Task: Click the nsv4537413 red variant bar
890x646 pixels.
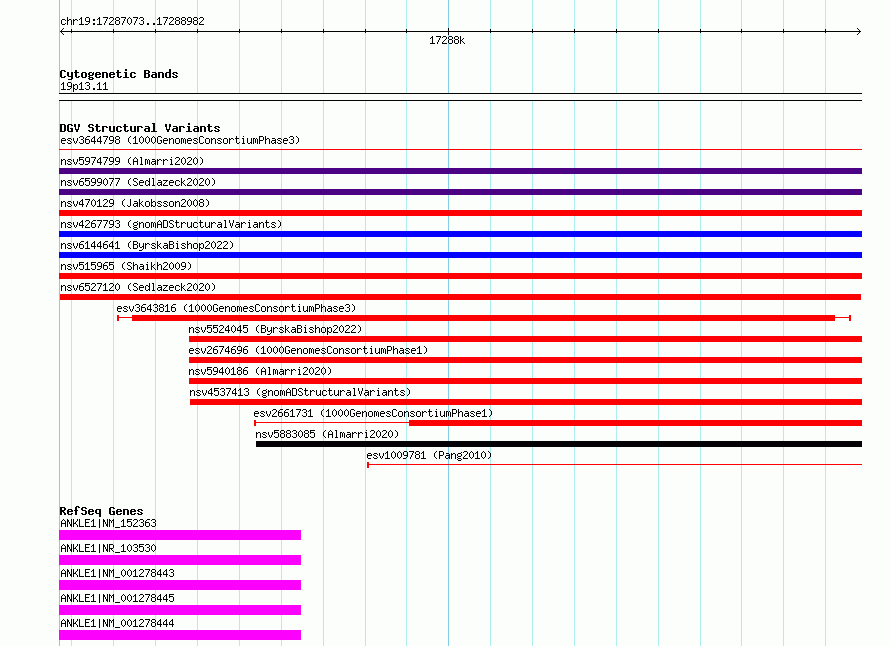Action: (526, 402)
